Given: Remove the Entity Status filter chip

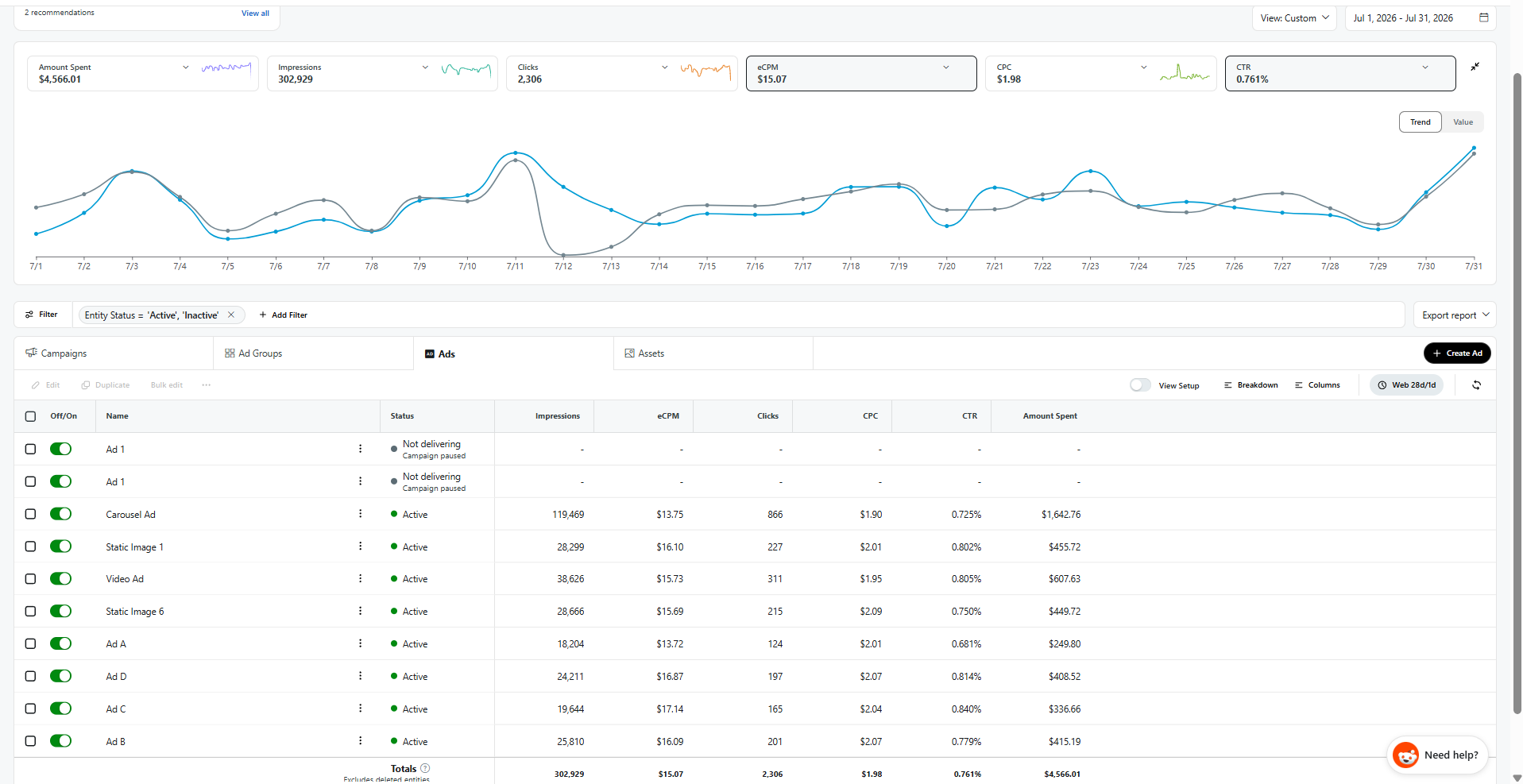Looking at the screenshot, I should [231, 315].
